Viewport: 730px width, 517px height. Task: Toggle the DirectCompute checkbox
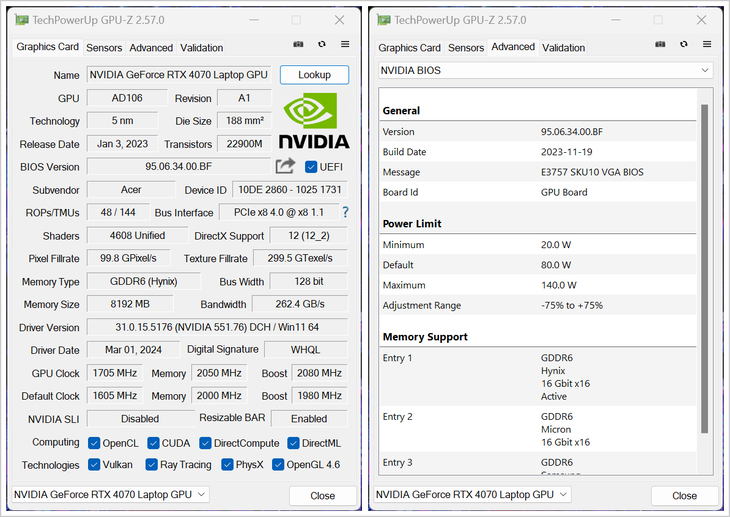205,443
